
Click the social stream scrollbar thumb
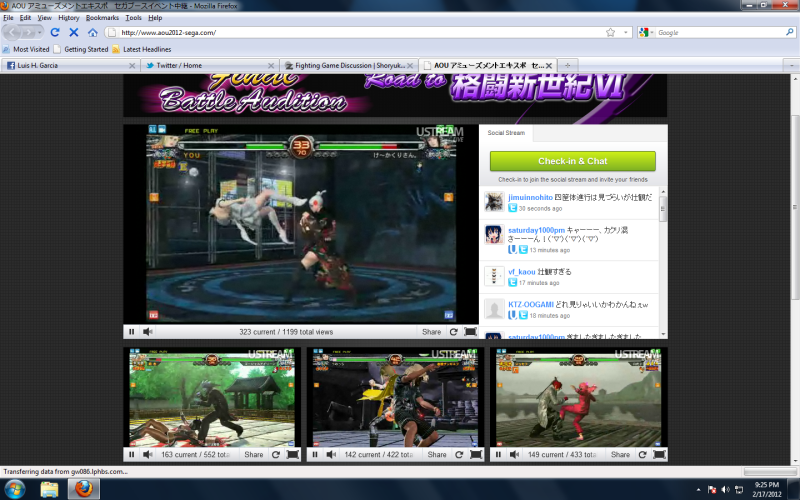coord(663,208)
